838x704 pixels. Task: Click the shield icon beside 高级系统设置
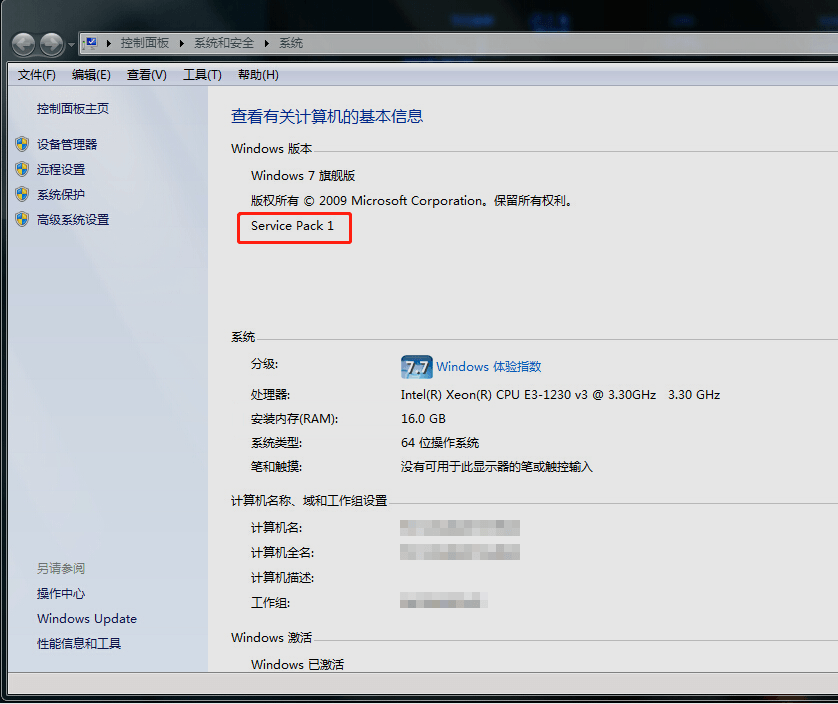[22, 219]
